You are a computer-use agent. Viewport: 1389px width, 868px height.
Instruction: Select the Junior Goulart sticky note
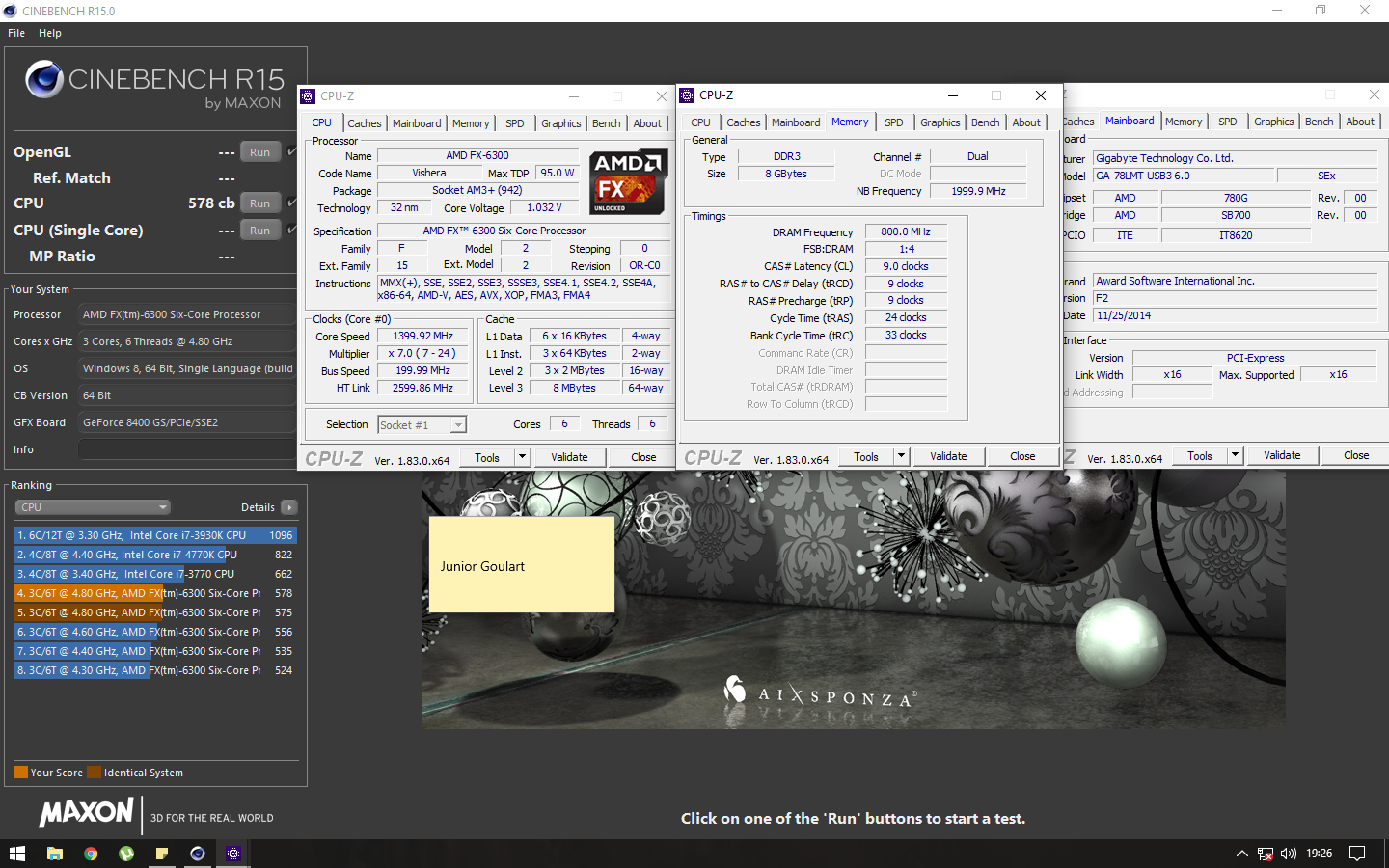coord(522,564)
